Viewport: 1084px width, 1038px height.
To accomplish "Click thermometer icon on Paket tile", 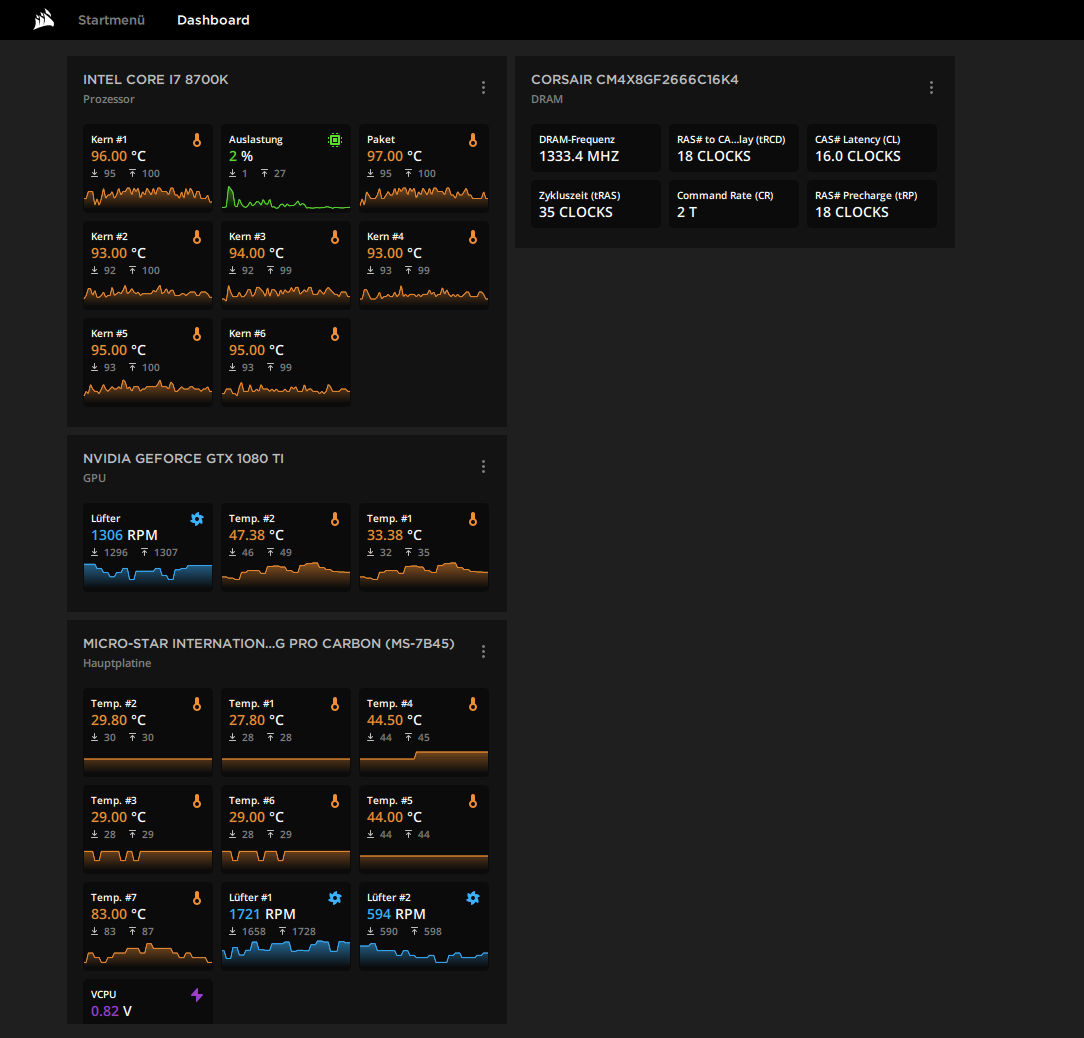I will (473, 140).
